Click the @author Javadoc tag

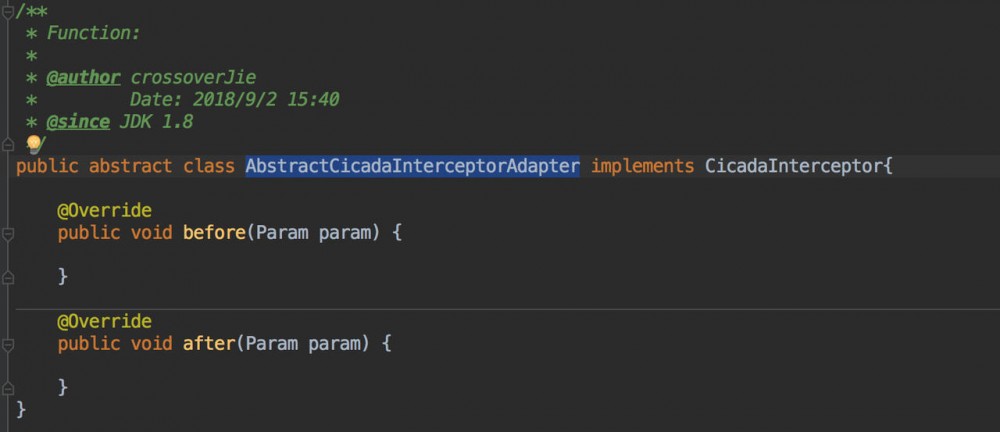[84, 78]
